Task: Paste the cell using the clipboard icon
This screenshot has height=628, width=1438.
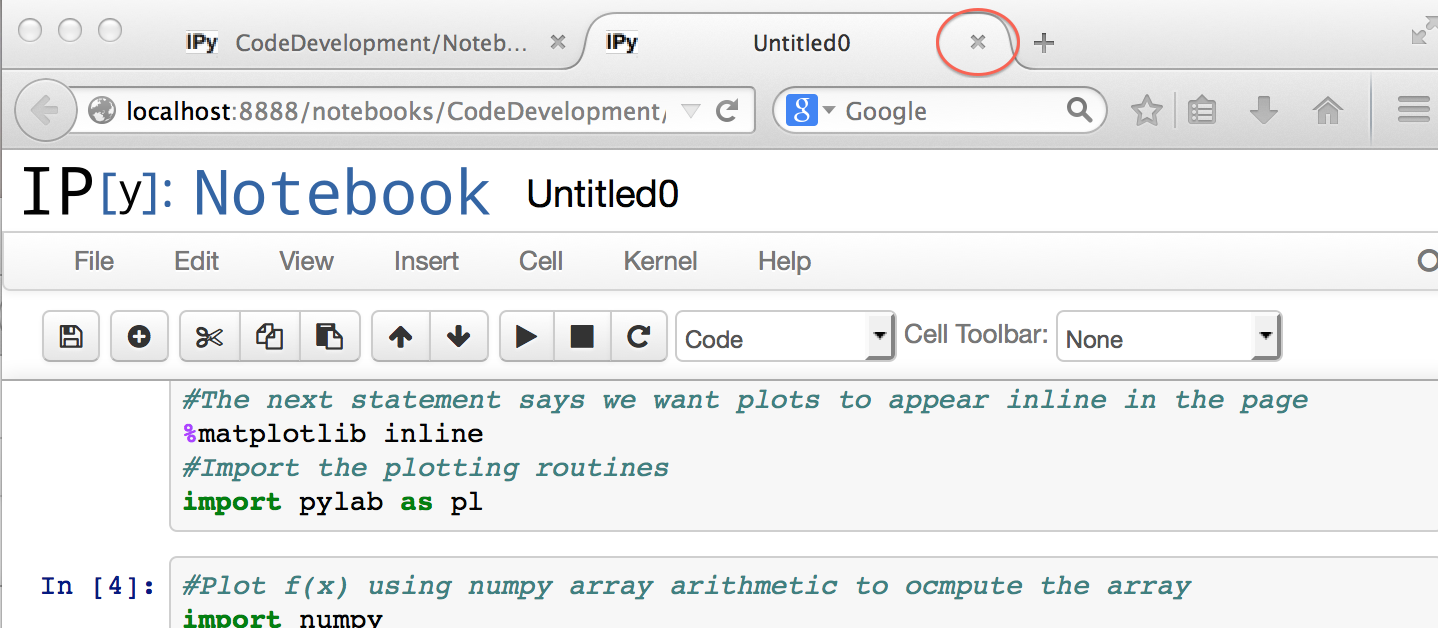Action: coord(329,338)
